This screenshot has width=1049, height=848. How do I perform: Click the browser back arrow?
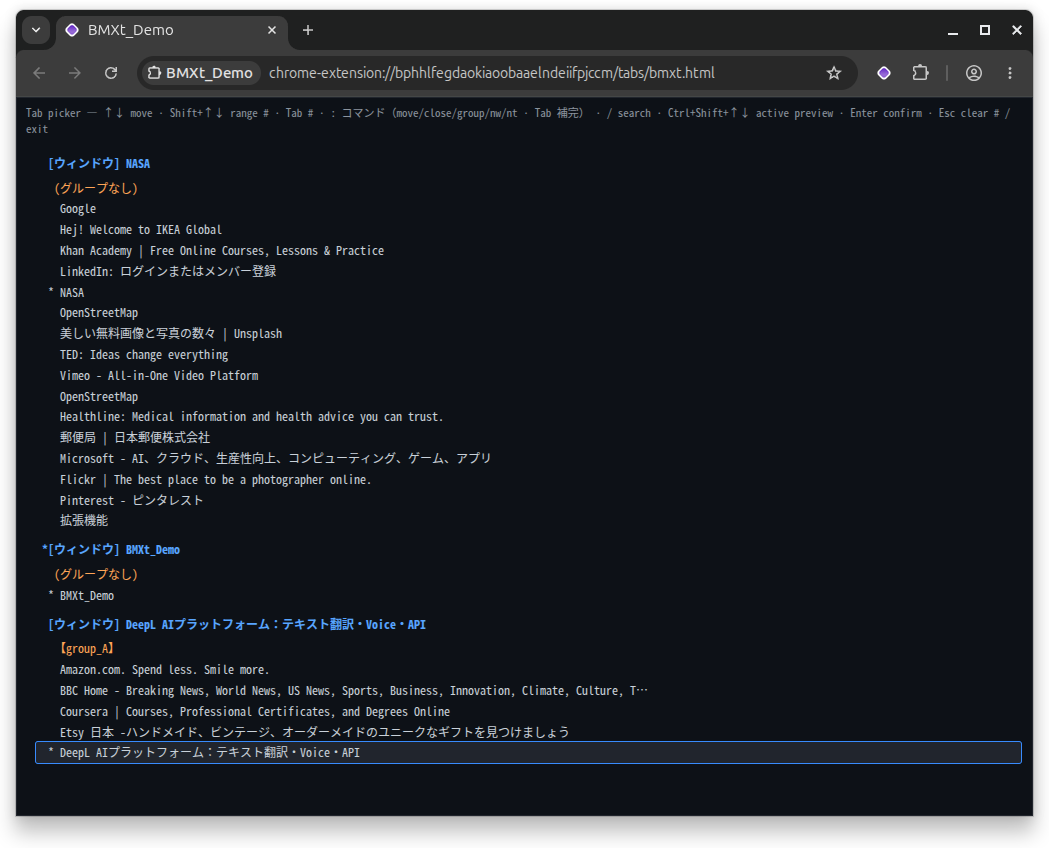pos(39,73)
